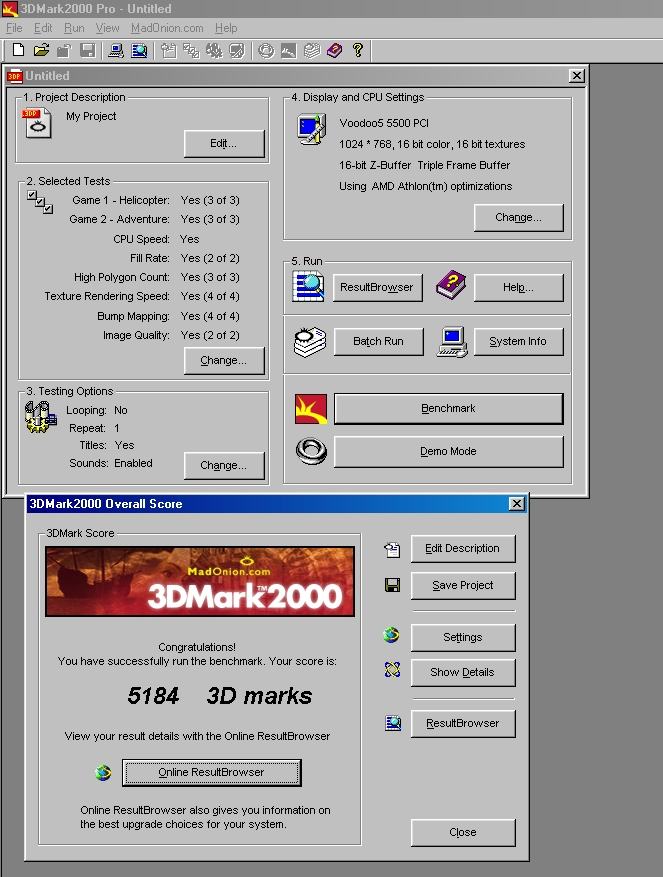663x877 pixels.
Task: Click the New project toolbar icon
Action: (x=18, y=50)
